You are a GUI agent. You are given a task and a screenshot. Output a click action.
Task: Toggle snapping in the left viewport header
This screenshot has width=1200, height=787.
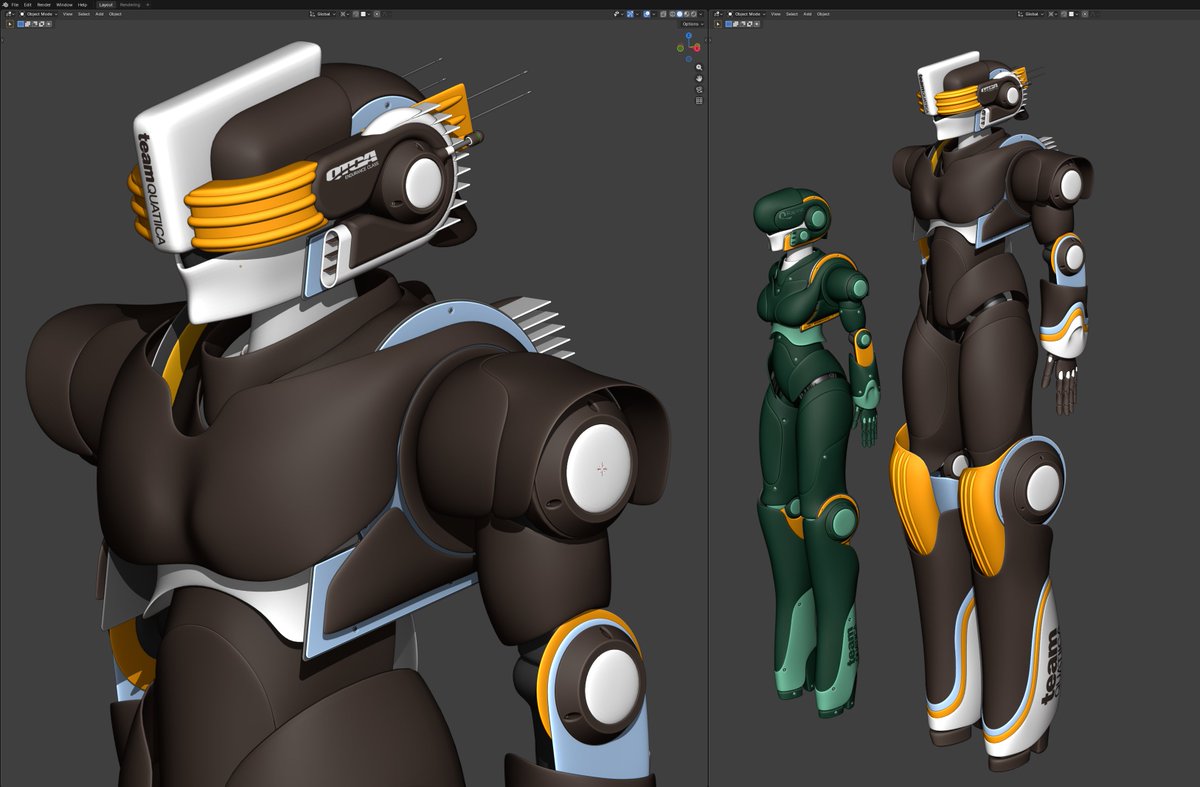(x=356, y=14)
